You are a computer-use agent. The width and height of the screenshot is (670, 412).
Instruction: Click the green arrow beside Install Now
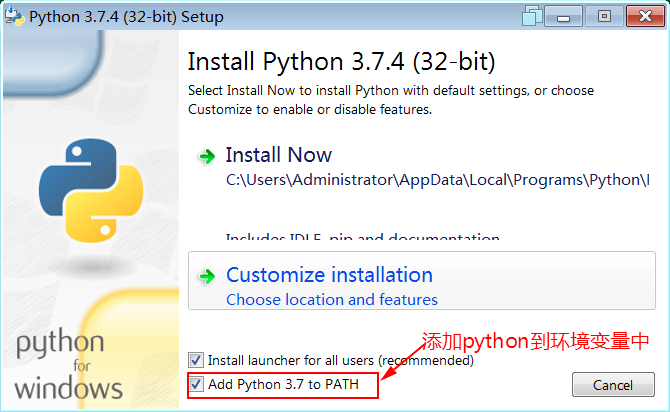click(207, 156)
